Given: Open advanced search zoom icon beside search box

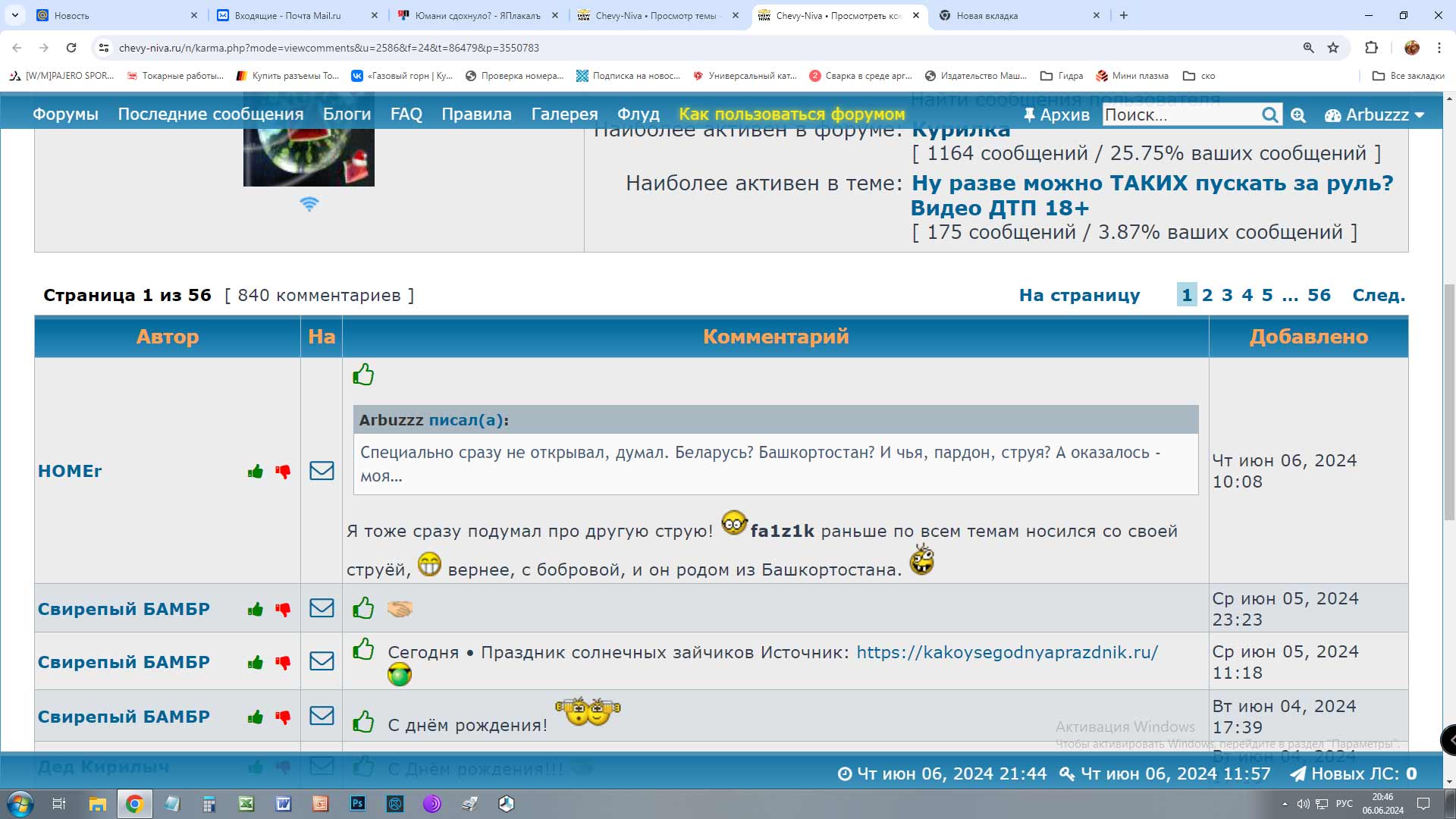Looking at the screenshot, I should (x=1298, y=115).
